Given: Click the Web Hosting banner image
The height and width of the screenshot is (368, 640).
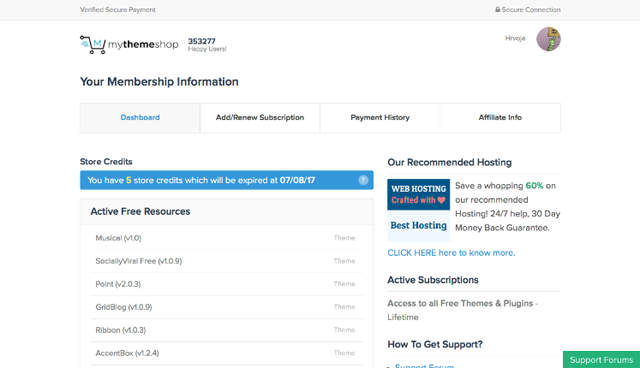Looking at the screenshot, I should 418,195.
